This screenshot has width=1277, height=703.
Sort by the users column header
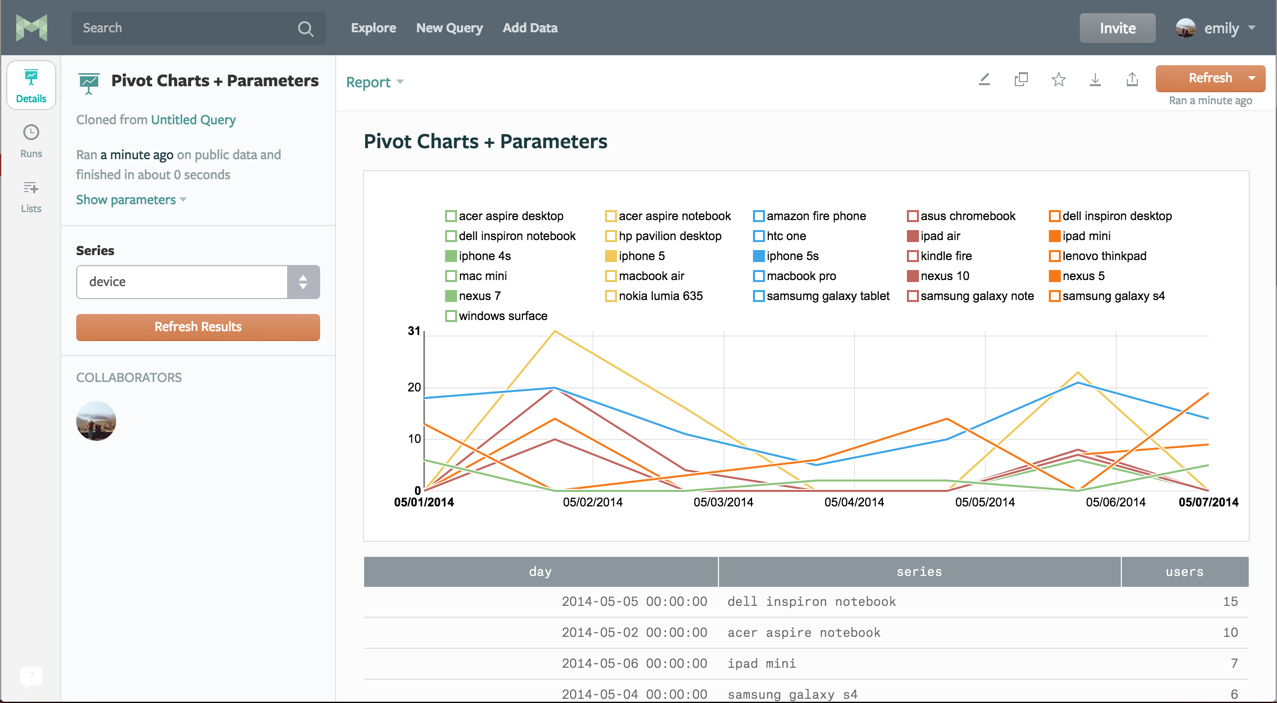pos(1184,572)
